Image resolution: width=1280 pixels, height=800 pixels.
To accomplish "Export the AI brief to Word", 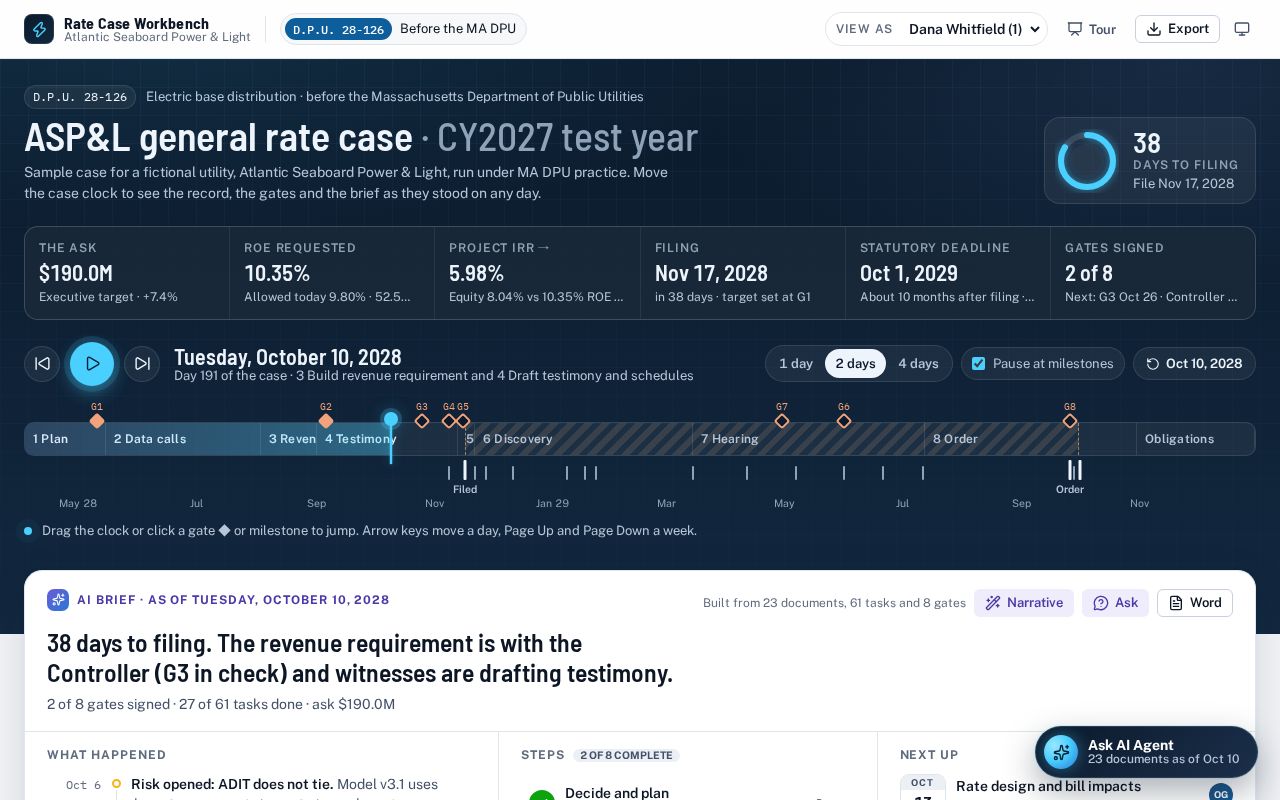I will tap(1195, 603).
